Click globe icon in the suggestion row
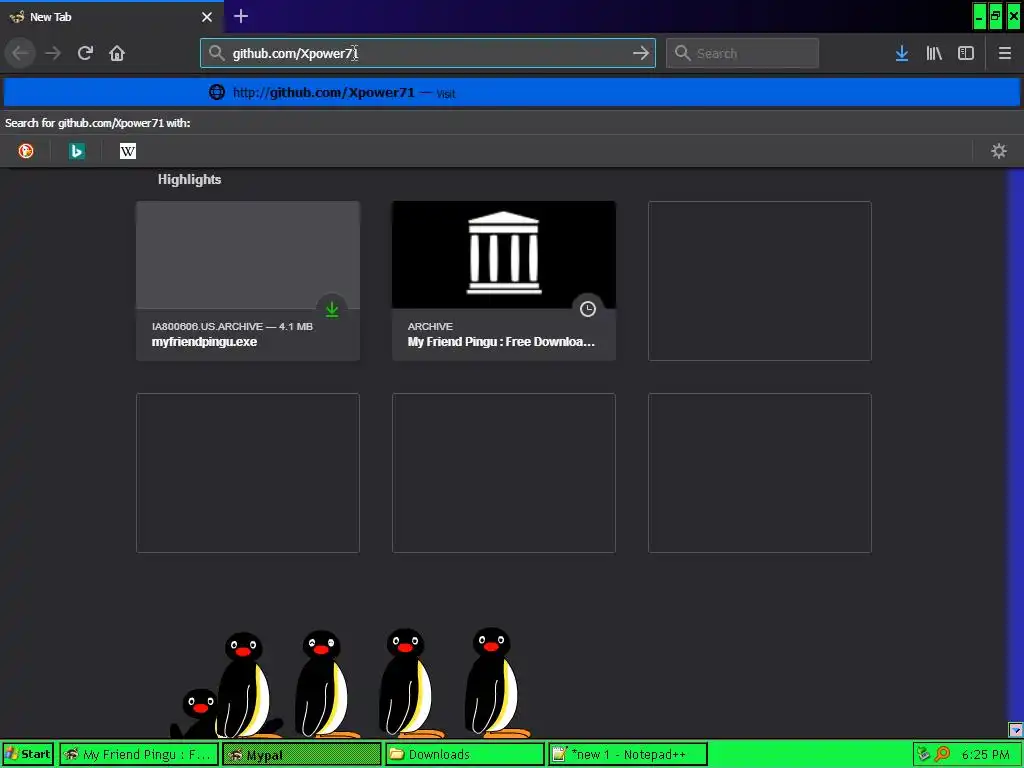1024x768 pixels. (x=217, y=92)
